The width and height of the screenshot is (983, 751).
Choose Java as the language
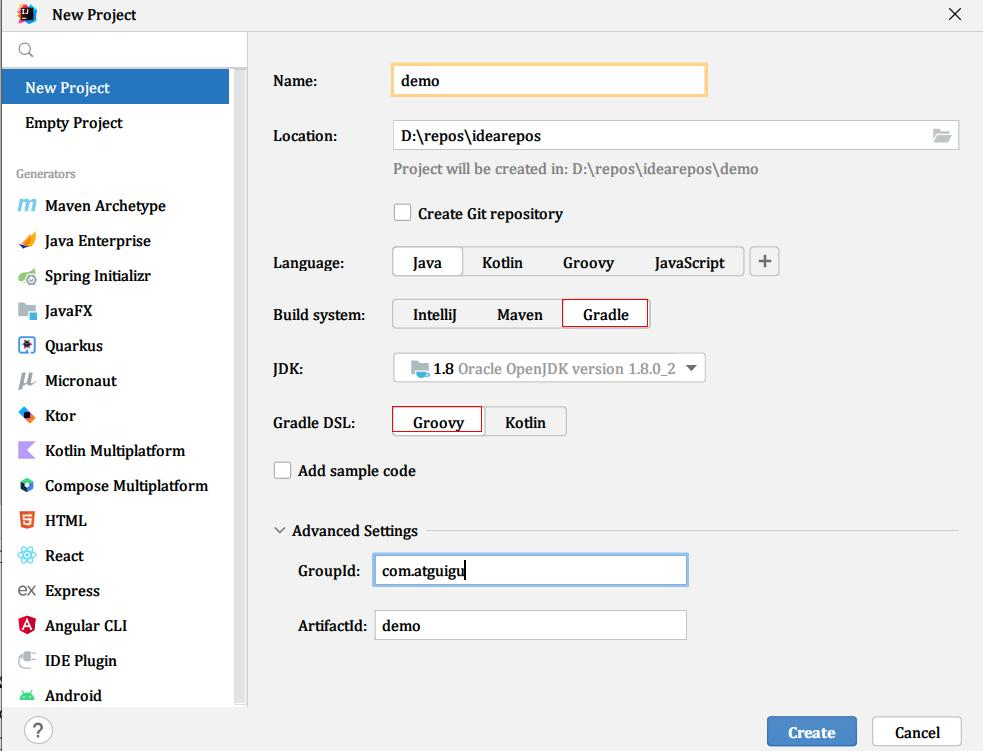(427, 262)
